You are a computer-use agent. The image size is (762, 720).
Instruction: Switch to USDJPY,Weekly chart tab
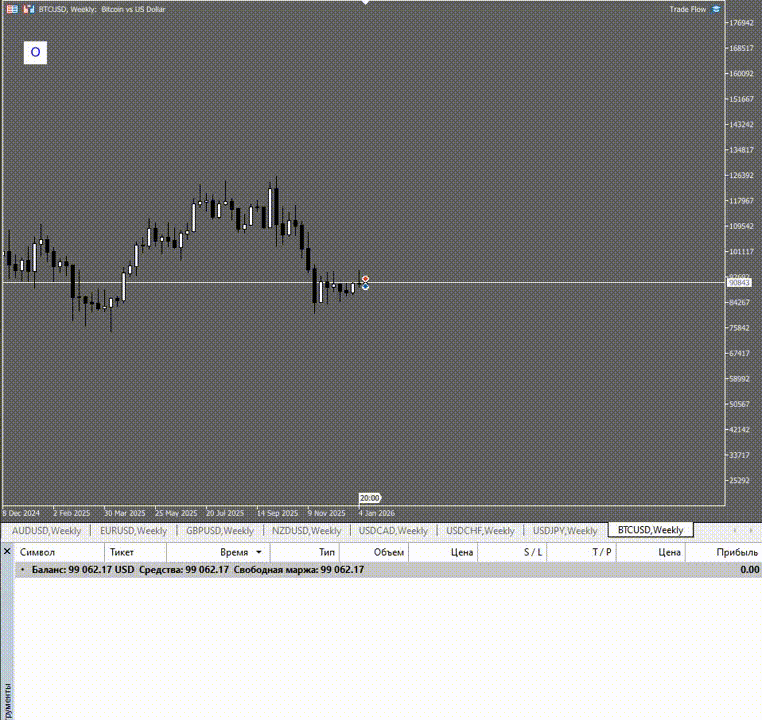(565, 531)
